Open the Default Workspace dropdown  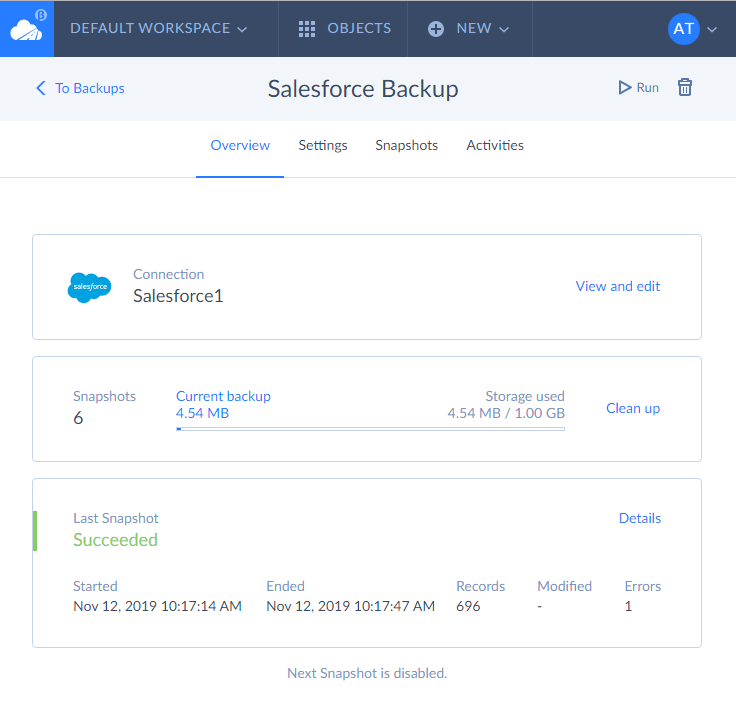click(x=158, y=29)
